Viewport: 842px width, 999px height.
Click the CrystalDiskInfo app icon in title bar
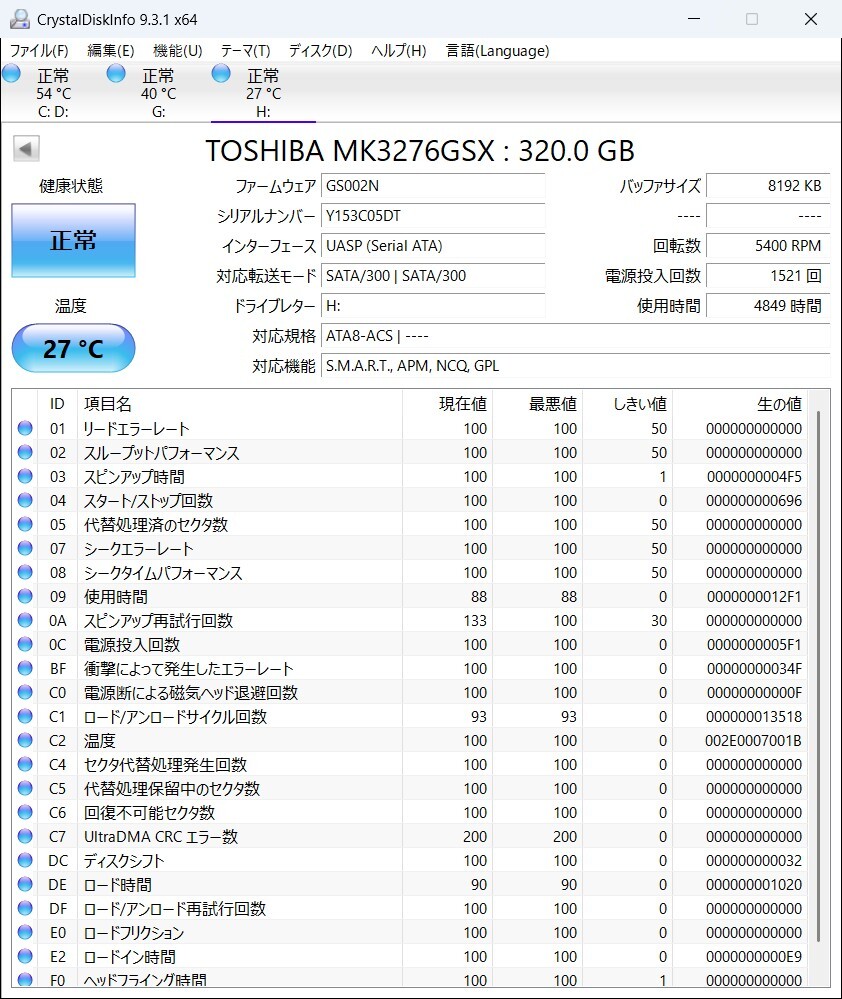click(19, 19)
